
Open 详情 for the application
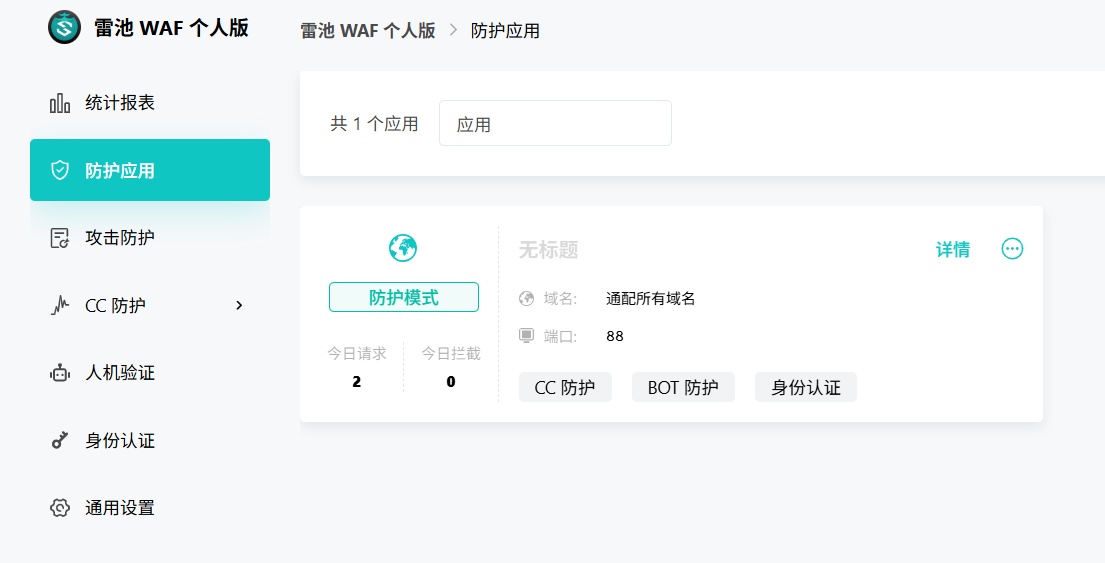click(x=952, y=250)
